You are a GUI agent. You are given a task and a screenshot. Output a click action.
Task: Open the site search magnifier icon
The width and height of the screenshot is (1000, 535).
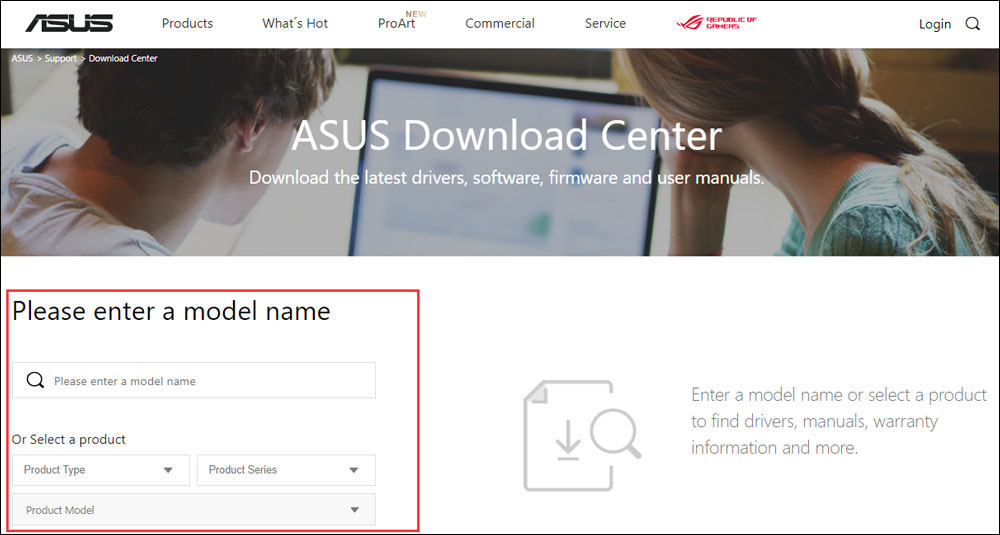point(972,24)
